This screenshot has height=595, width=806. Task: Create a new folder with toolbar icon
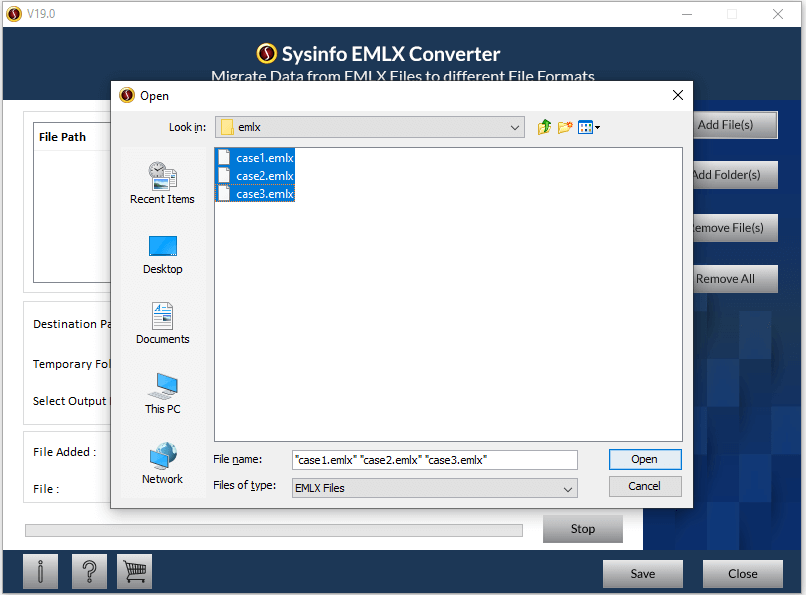pyautogui.click(x=565, y=127)
